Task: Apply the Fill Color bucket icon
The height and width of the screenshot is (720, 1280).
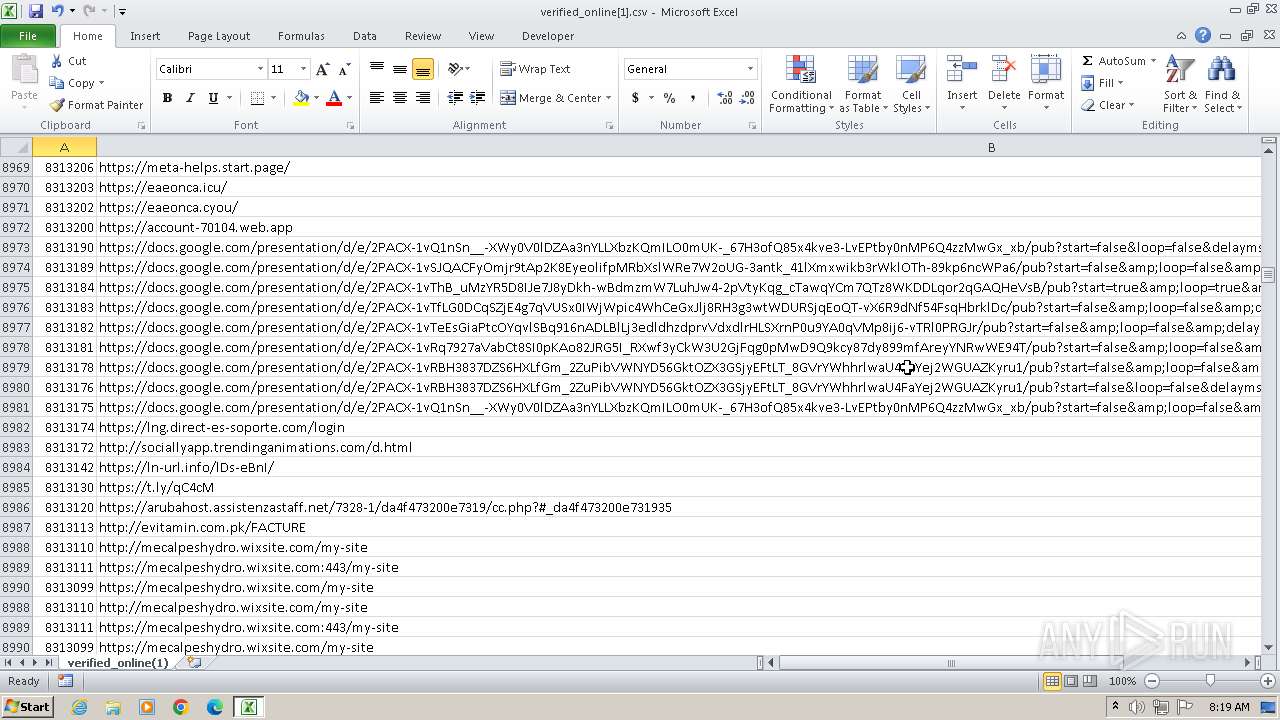Action: coord(301,98)
